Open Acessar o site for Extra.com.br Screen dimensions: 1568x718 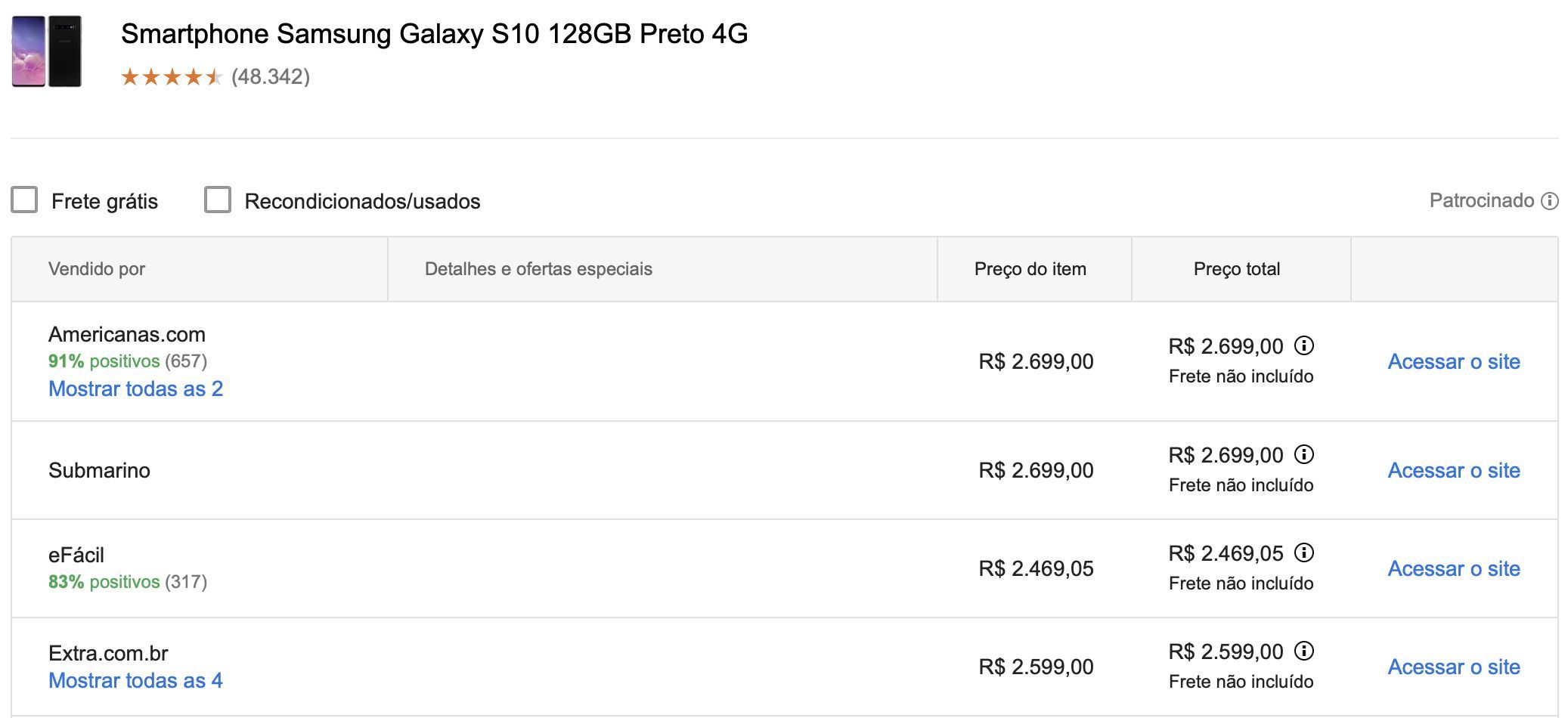pyautogui.click(x=1454, y=667)
